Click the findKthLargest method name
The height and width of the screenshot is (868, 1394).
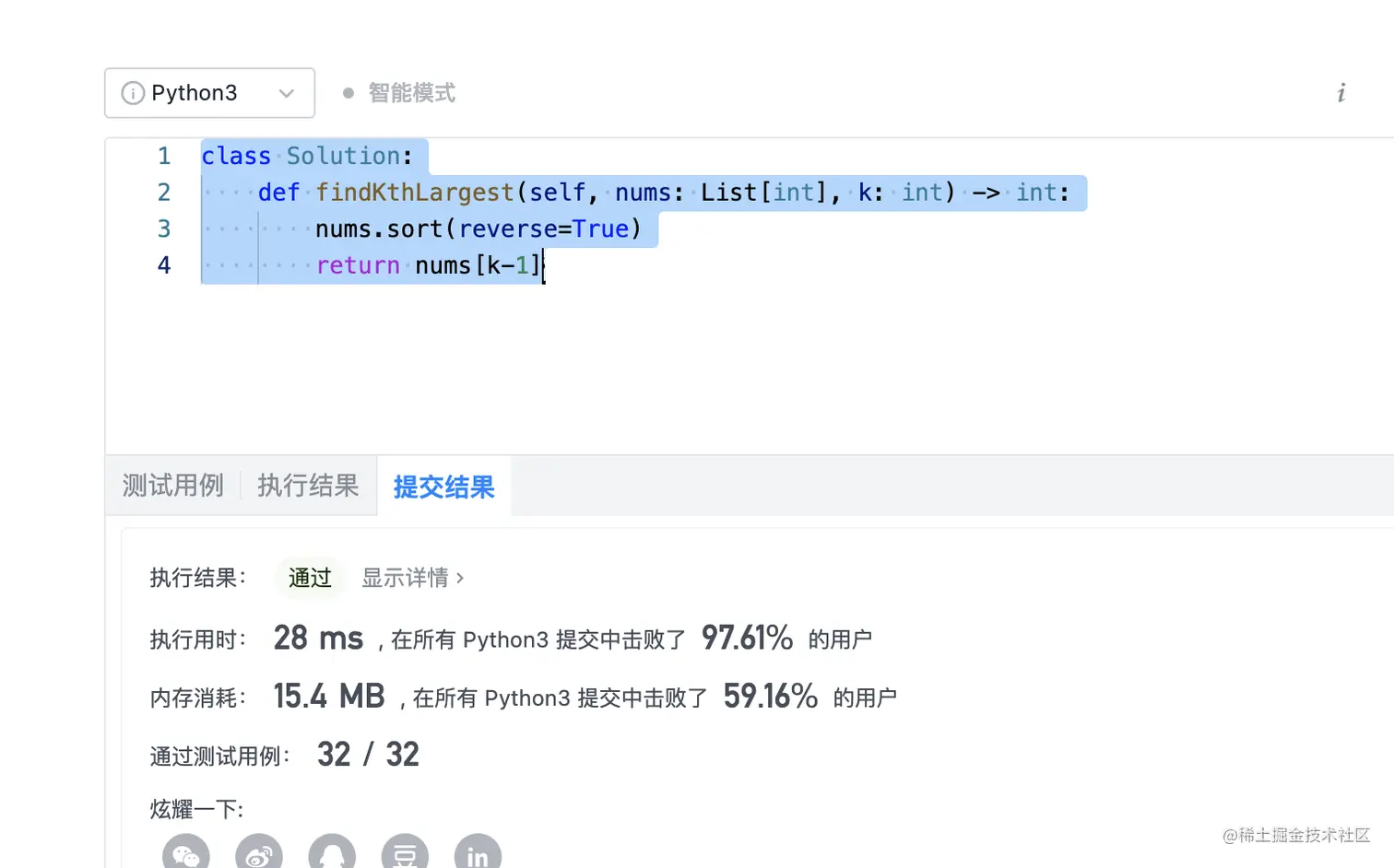tap(414, 193)
